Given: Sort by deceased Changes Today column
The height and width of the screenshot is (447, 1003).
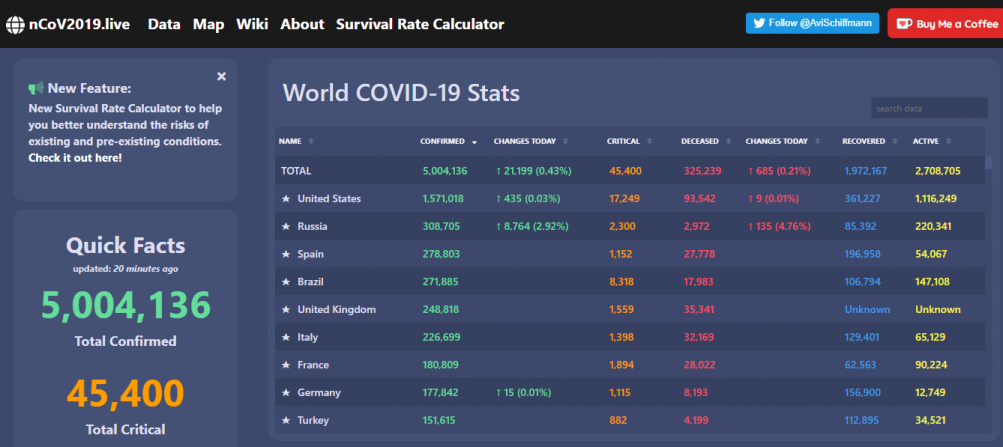Looking at the screenshot, I should coord(783,141).
